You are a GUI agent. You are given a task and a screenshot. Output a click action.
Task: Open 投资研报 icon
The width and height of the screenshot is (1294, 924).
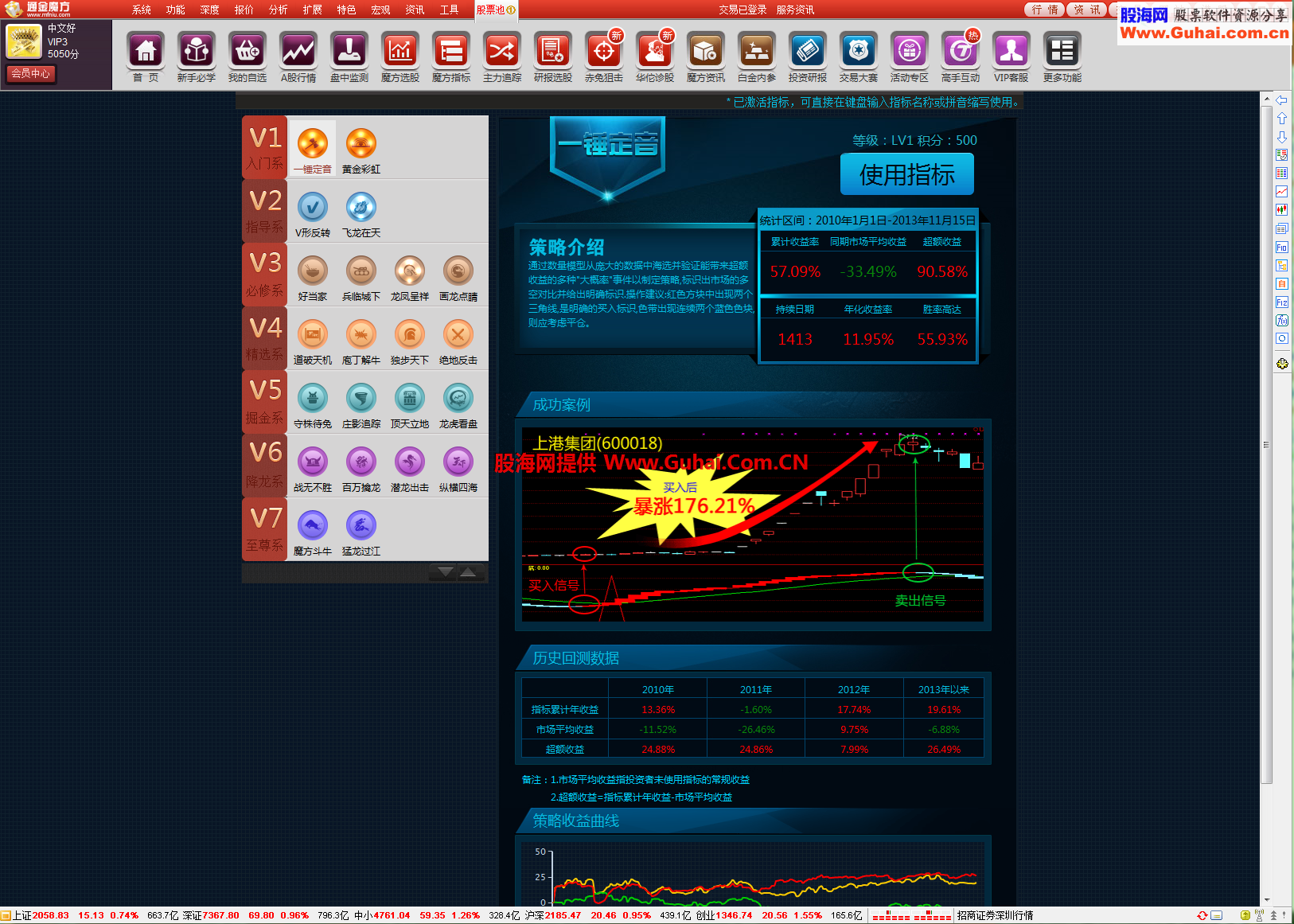click(808, 57)
